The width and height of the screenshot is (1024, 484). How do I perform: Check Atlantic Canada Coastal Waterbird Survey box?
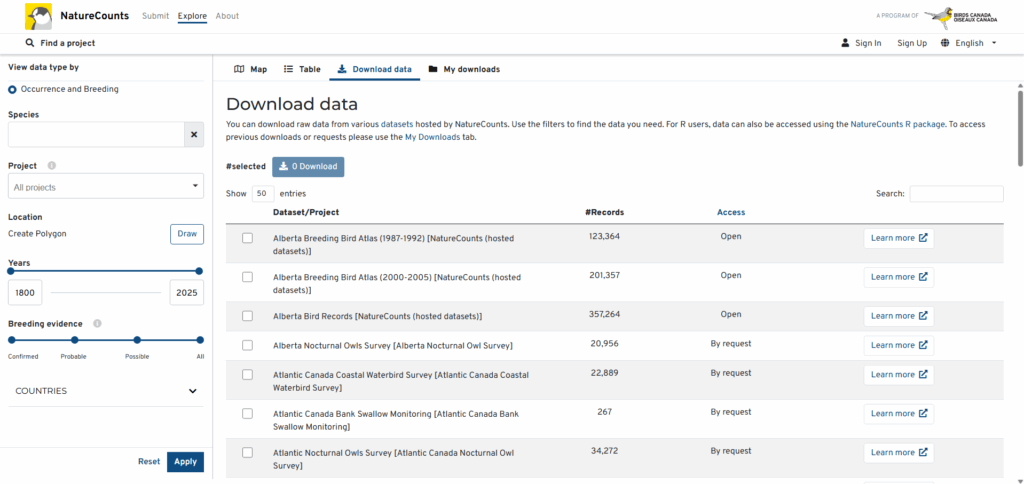click(x=248, y=375)
